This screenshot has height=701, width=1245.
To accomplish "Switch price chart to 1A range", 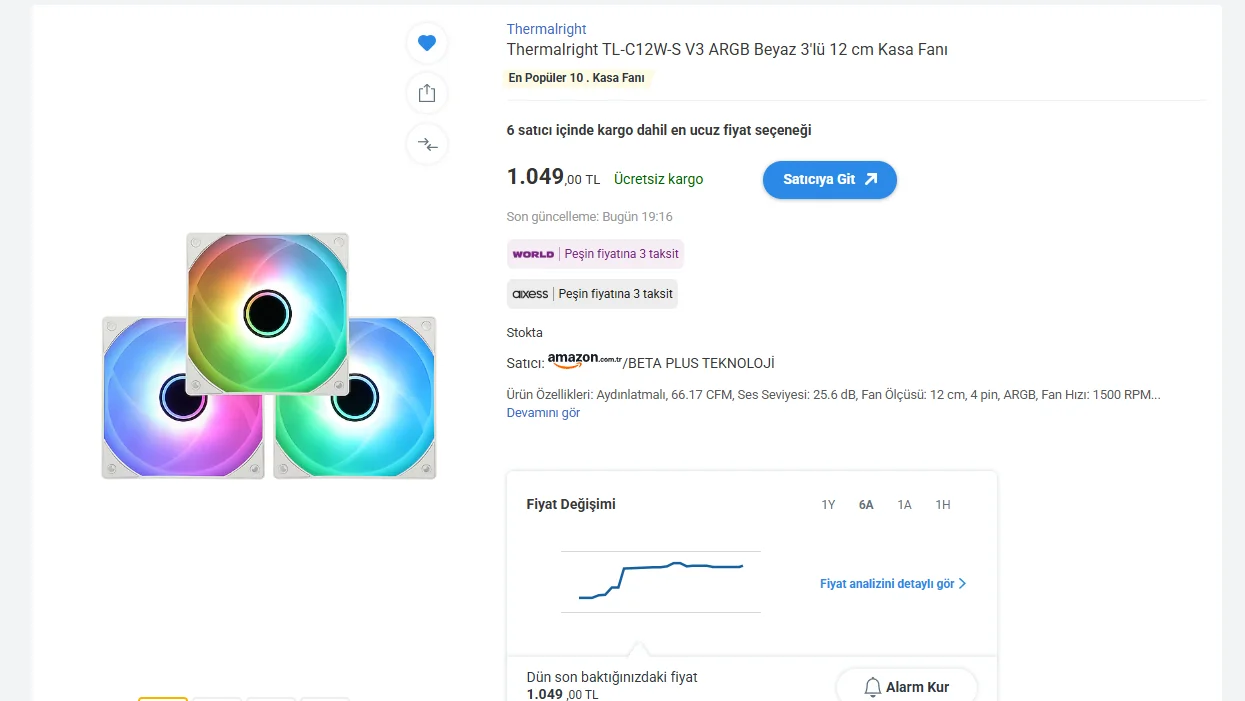I will click(x=904, y=505).
